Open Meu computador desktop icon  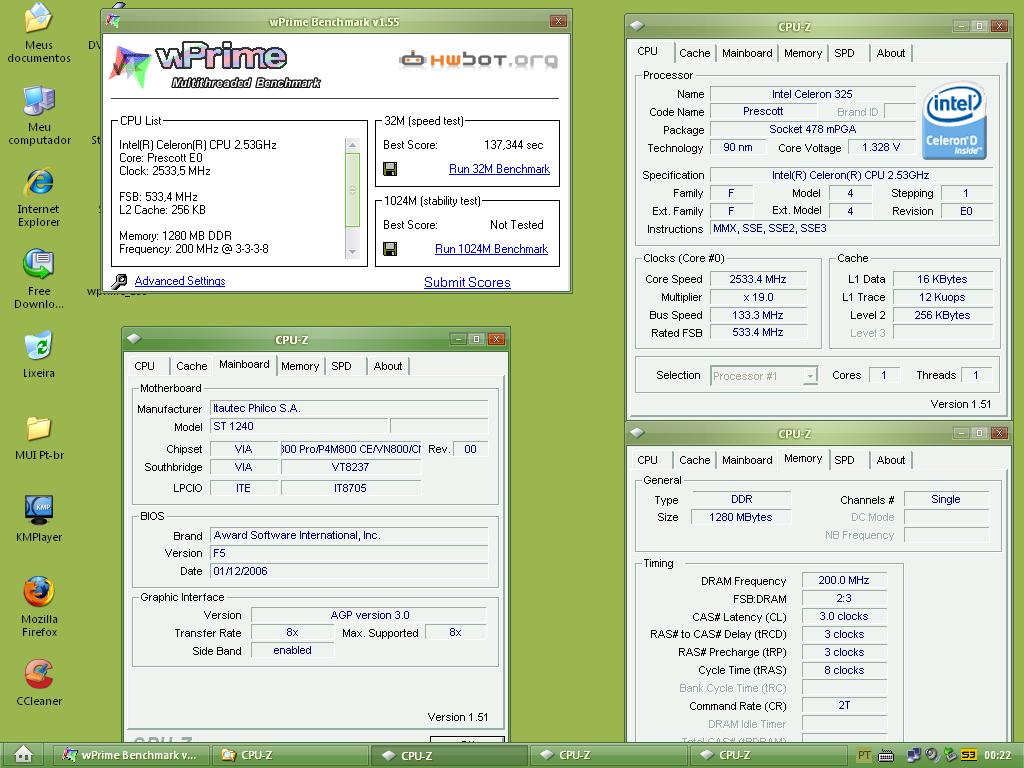(x=39, y=116)
